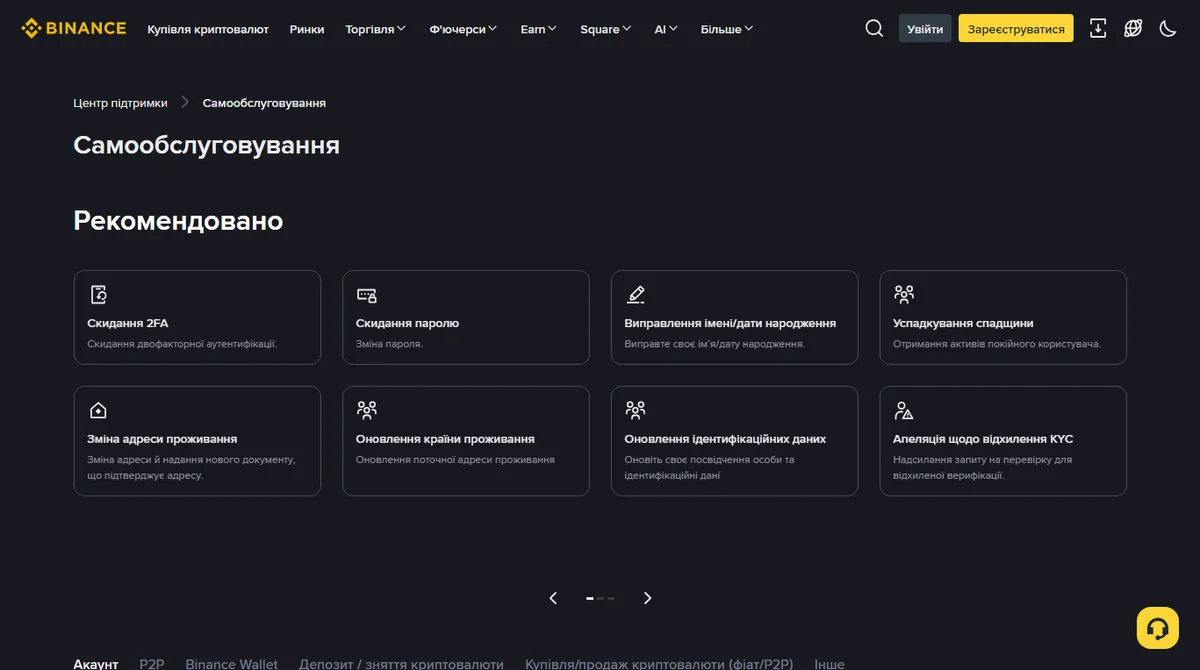Image resolution: width=1200 pixels, height=670 pixels.
Task: Open Зміна адреси проживання card title
Action: point(162,439)
